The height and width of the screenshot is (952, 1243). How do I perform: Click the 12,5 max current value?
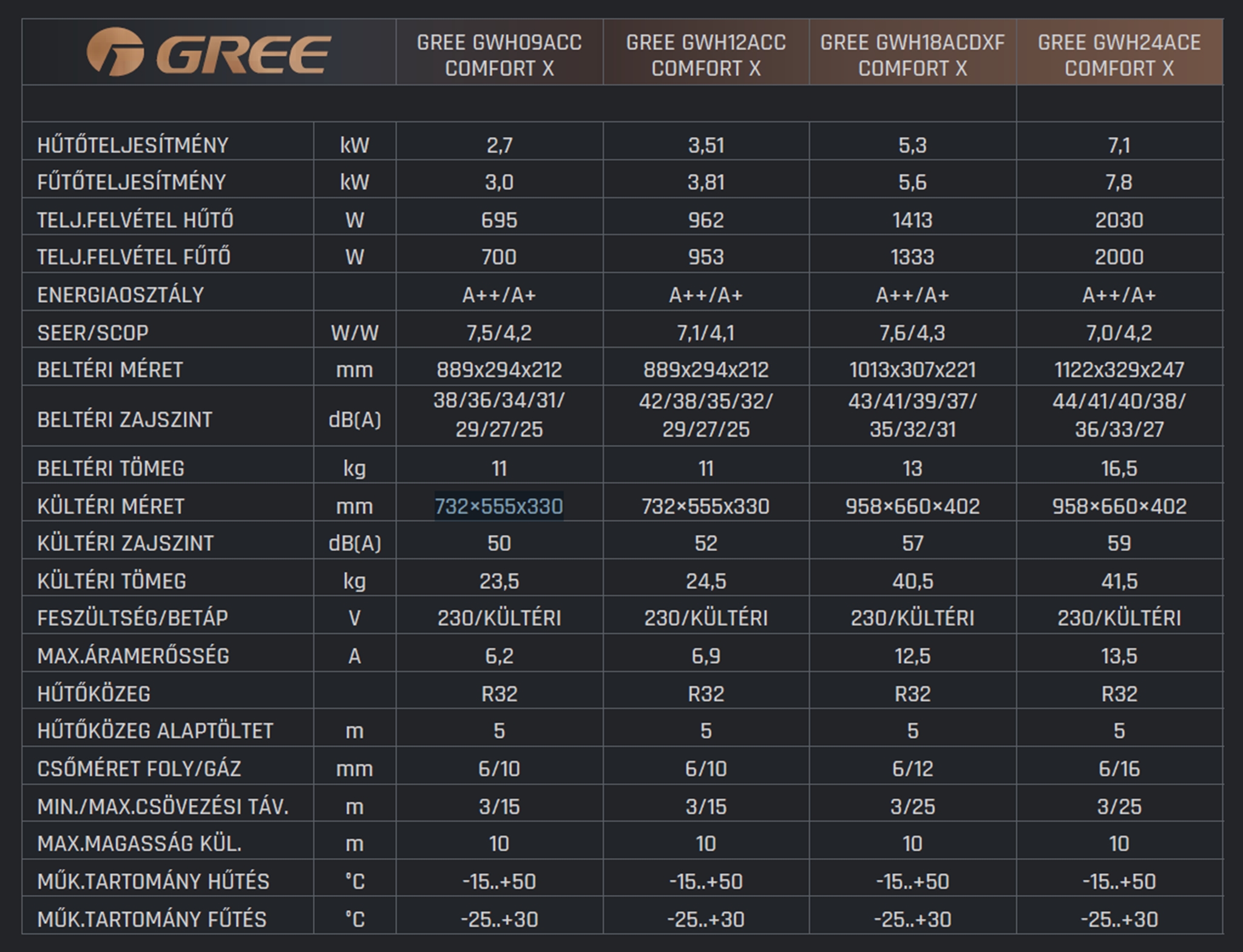click(913, 656)
